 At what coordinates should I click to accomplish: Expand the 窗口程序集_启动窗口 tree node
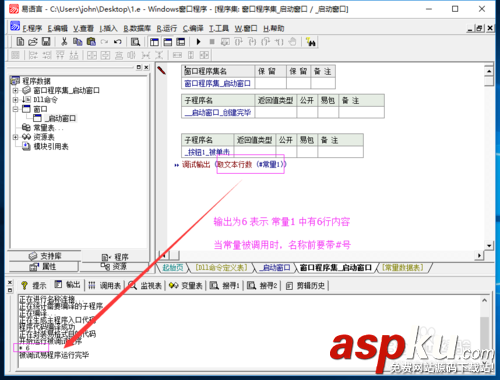coord(15,90)
